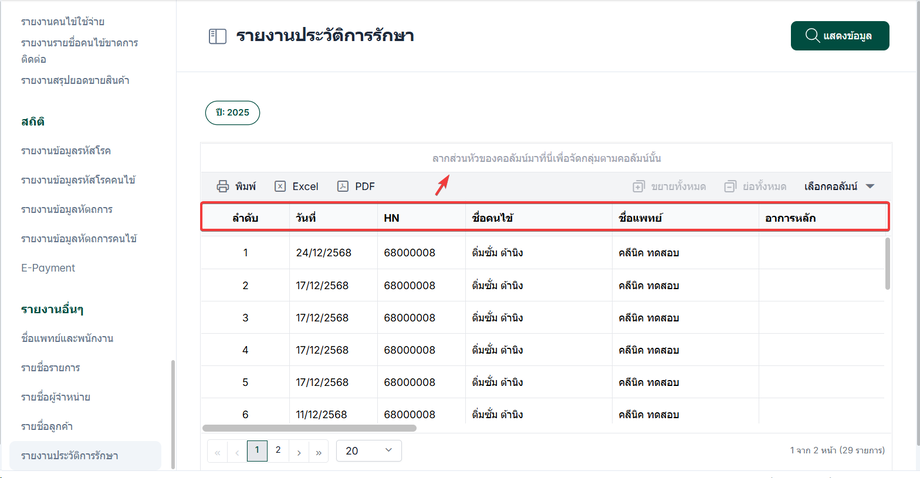
Task: Open รายชื่อผู้จำหน่าย in the sidebar
Action: [x=56, y=397]
